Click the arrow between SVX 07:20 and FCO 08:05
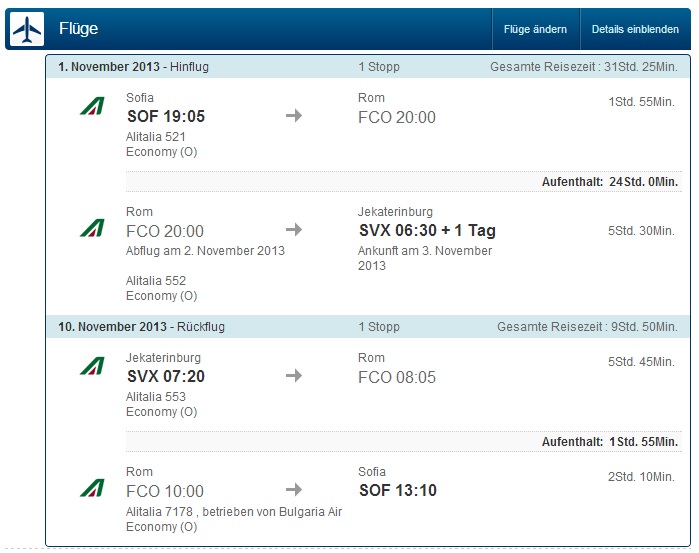This screenshot has width=699, height=553. tap(294, 376)
